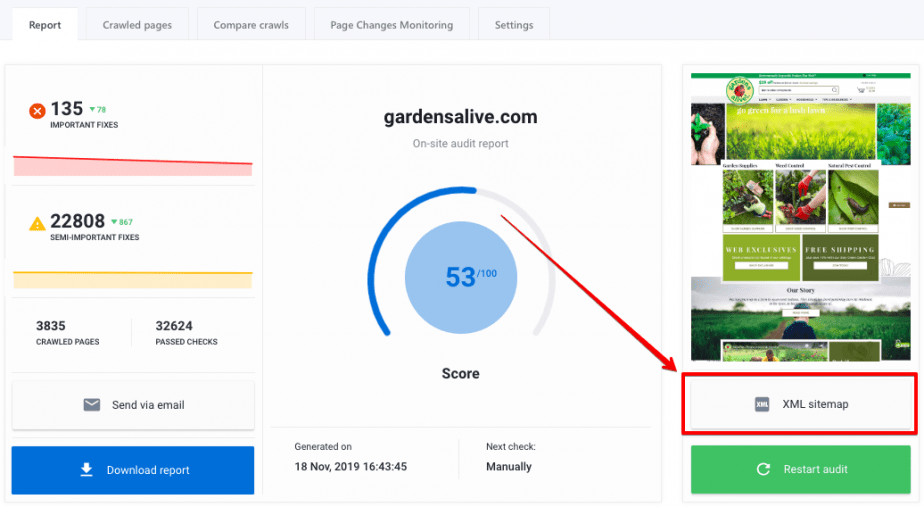Screen dimensions: 924x507
Task: Click the 3835 crawled pages value
Action: pos(51,326)
